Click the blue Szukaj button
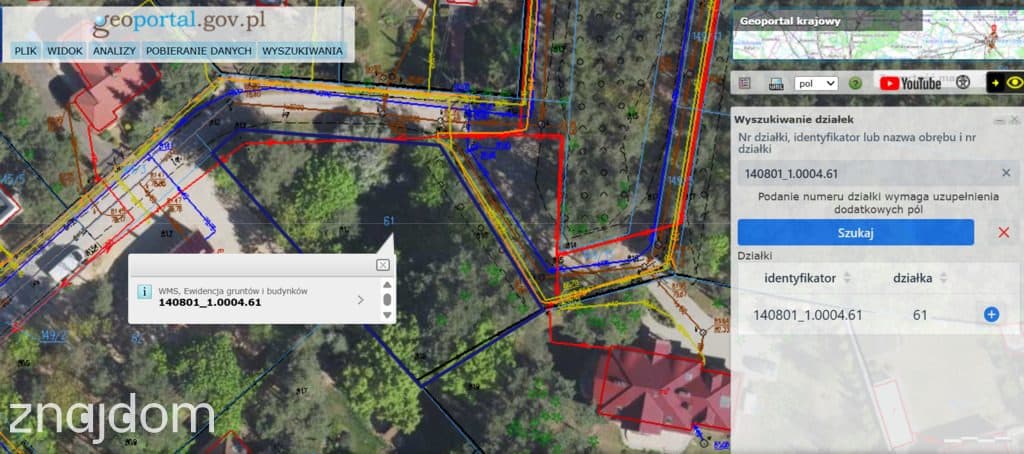The image size is (1024, 454). coord(856,233)
